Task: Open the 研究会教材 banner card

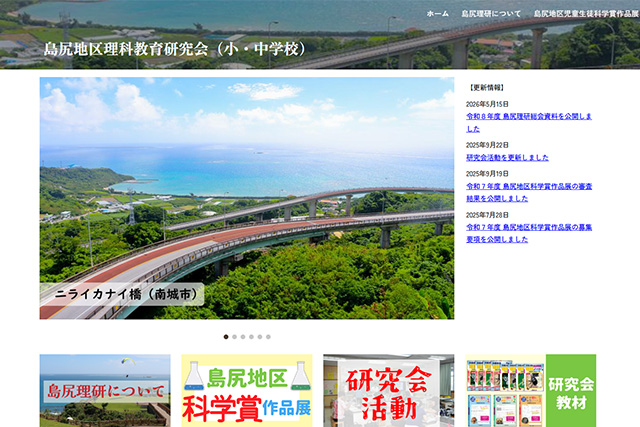Action: [x=531, y=391]
